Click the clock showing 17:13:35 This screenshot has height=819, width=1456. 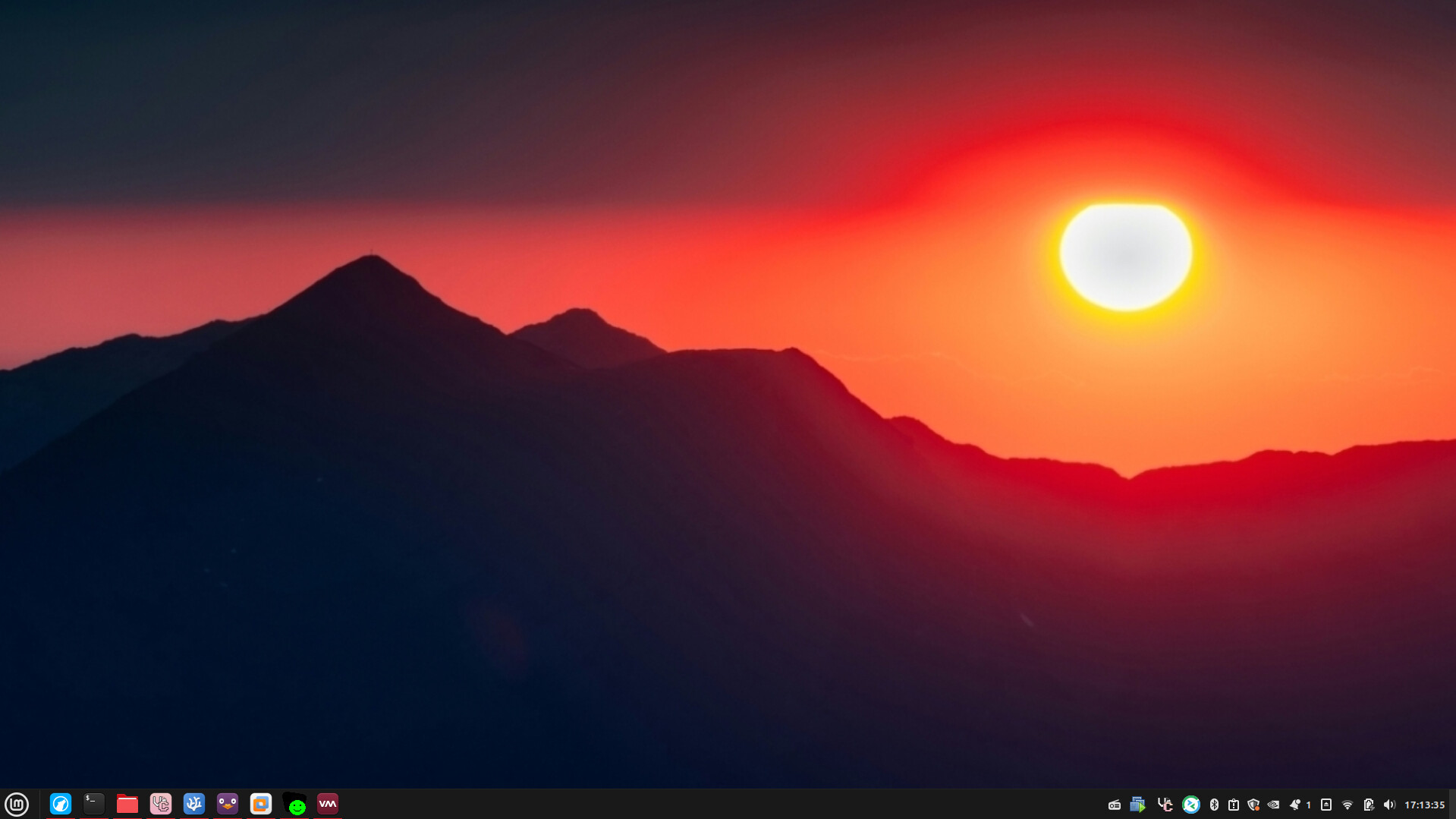coord(1424,805)
